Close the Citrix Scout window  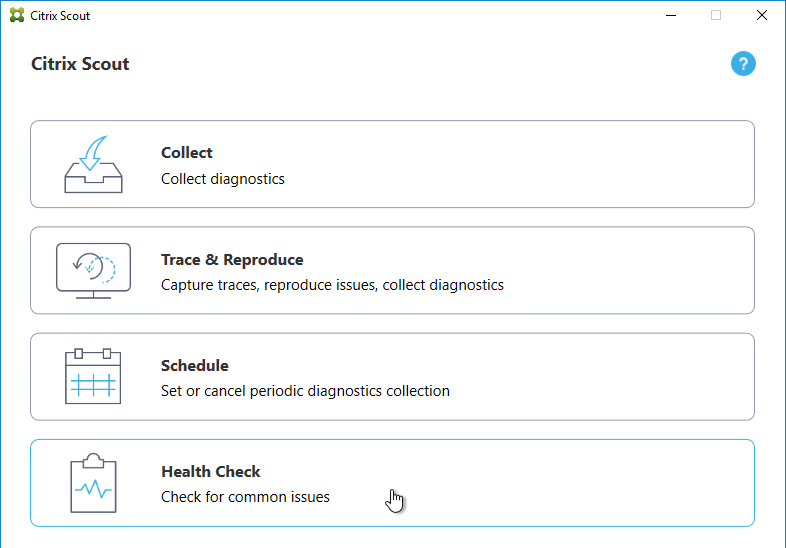coord(761,16)
